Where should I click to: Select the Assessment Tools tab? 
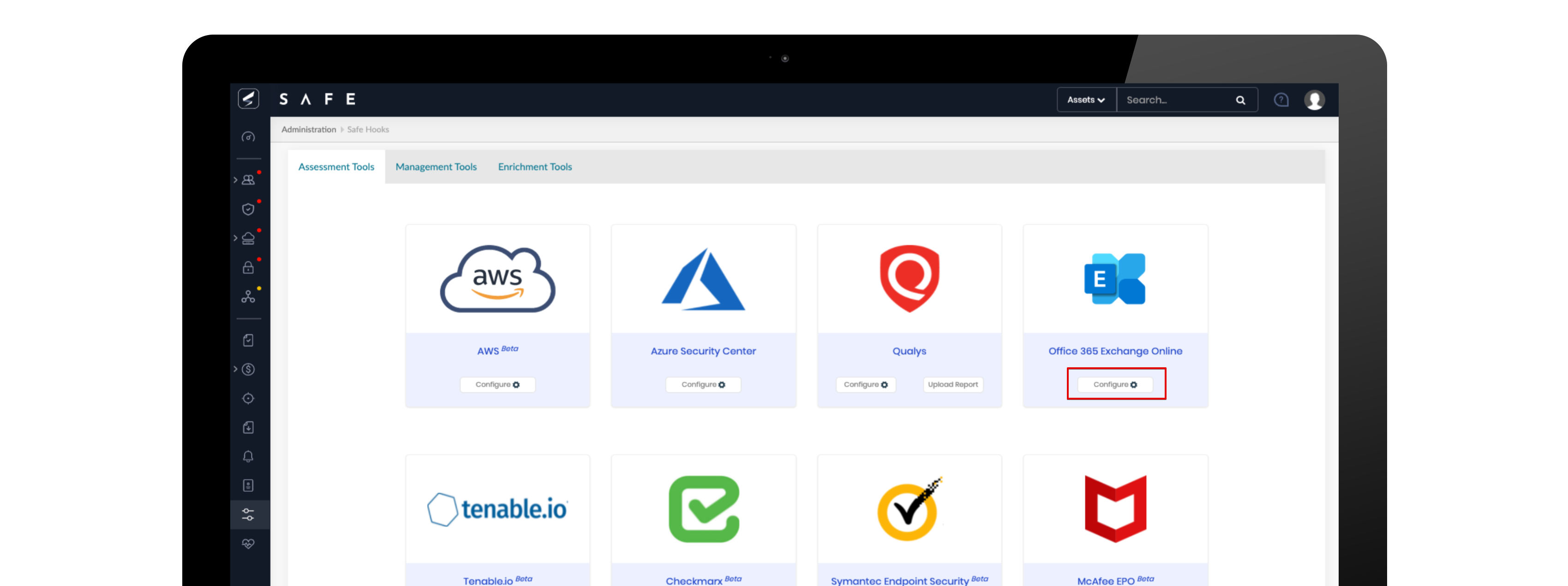click(336, 166)
